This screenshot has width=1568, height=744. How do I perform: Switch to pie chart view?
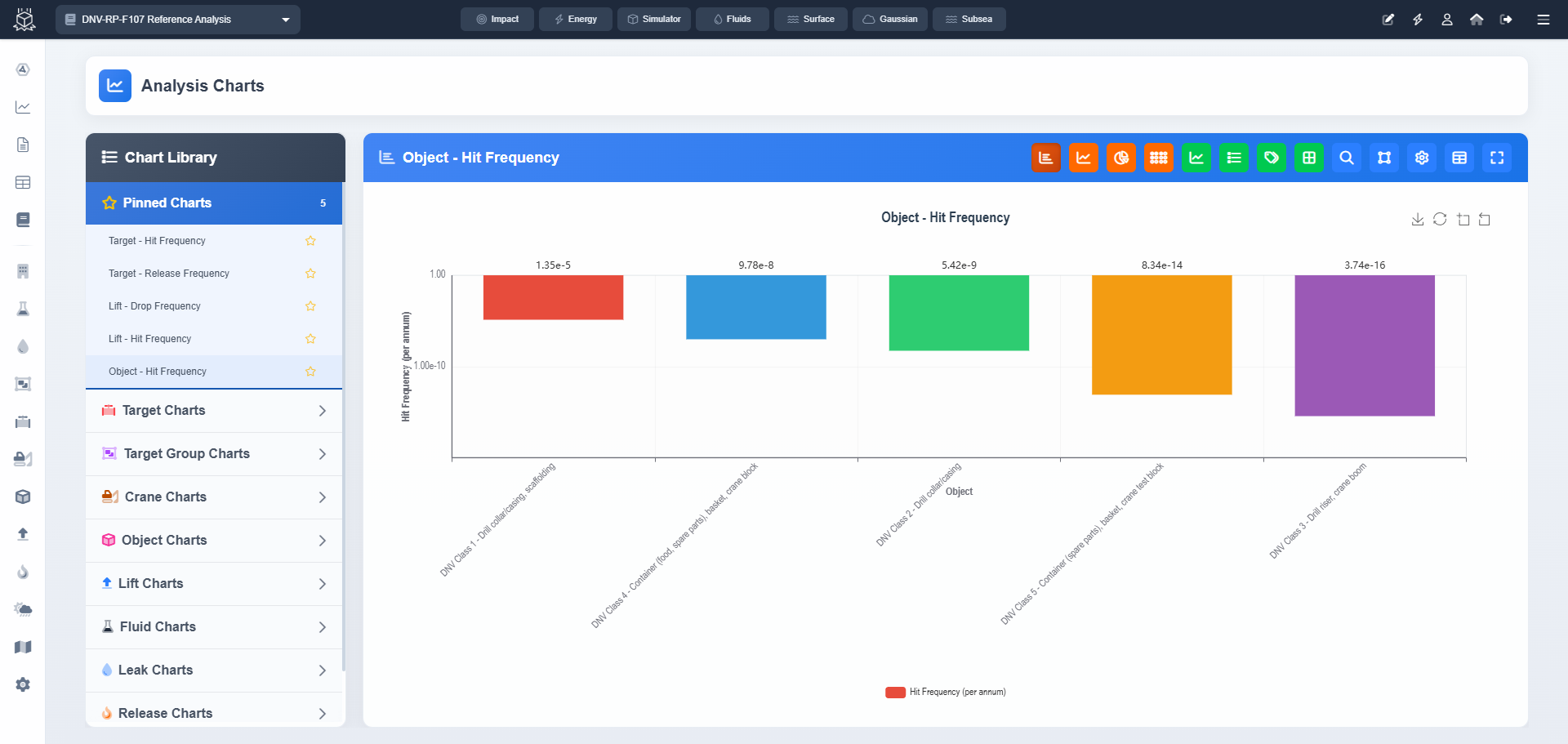1121,158
